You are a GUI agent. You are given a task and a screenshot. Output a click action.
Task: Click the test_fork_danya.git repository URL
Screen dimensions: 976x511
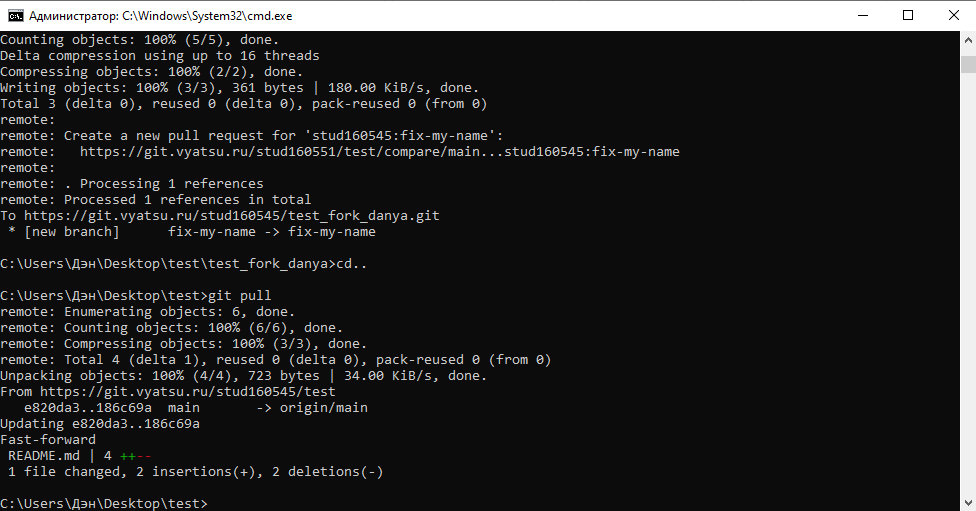(231, 216)
